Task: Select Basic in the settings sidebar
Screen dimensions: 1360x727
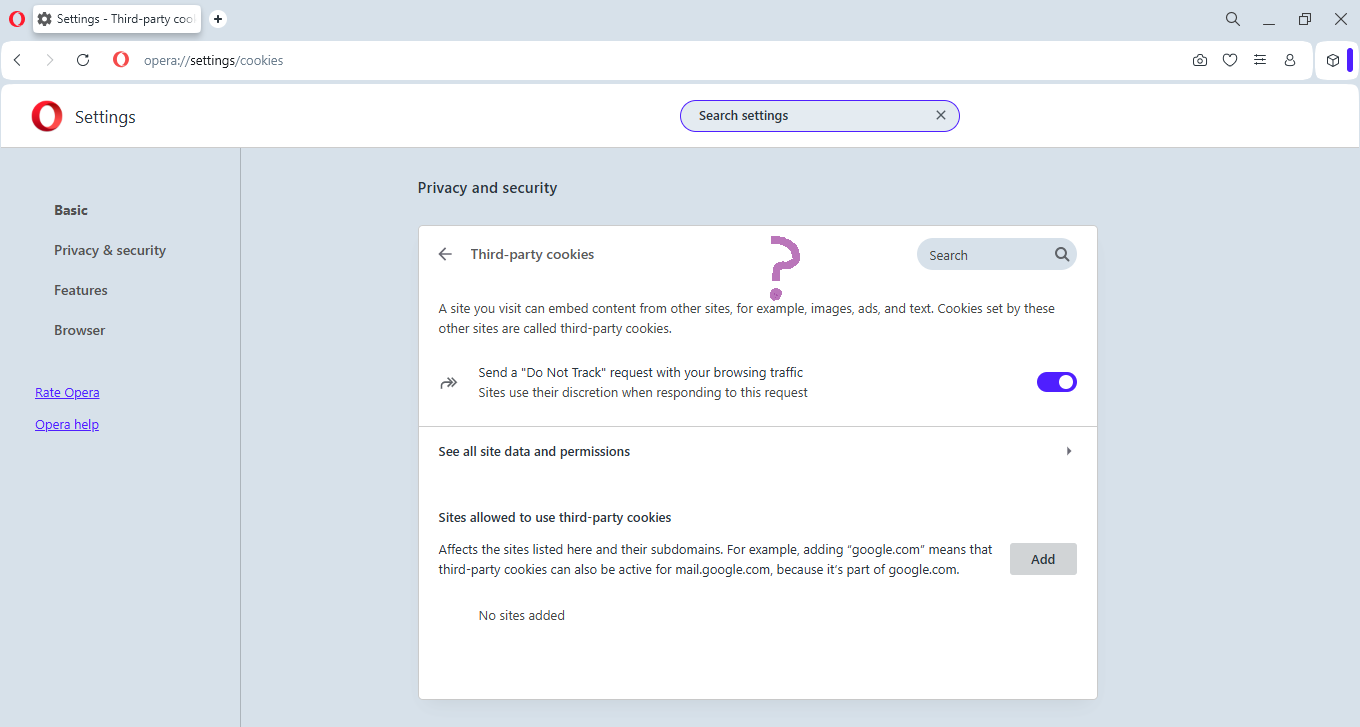Action: point(71,210)
